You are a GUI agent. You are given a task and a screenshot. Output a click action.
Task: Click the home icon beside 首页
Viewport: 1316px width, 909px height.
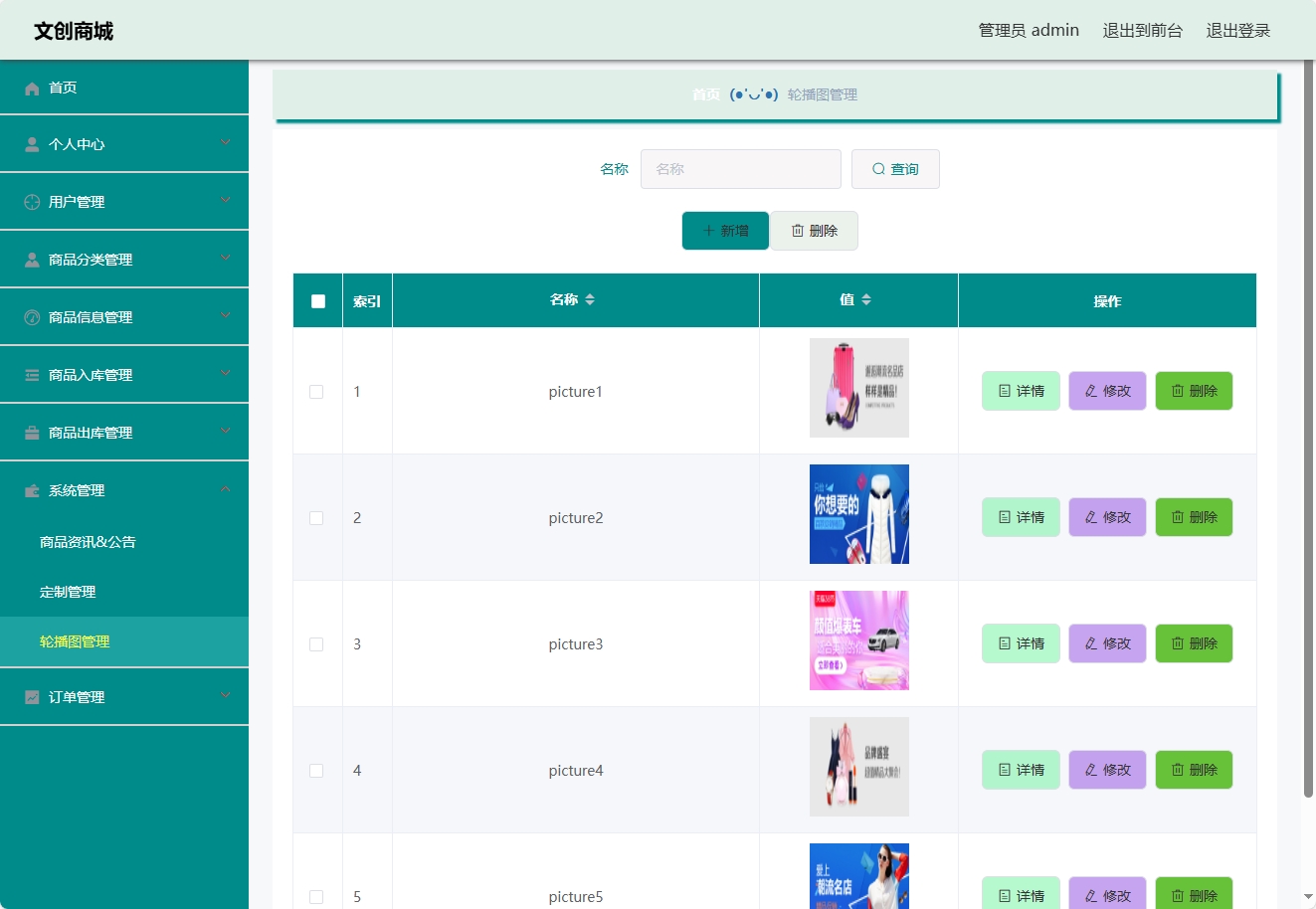32,89
